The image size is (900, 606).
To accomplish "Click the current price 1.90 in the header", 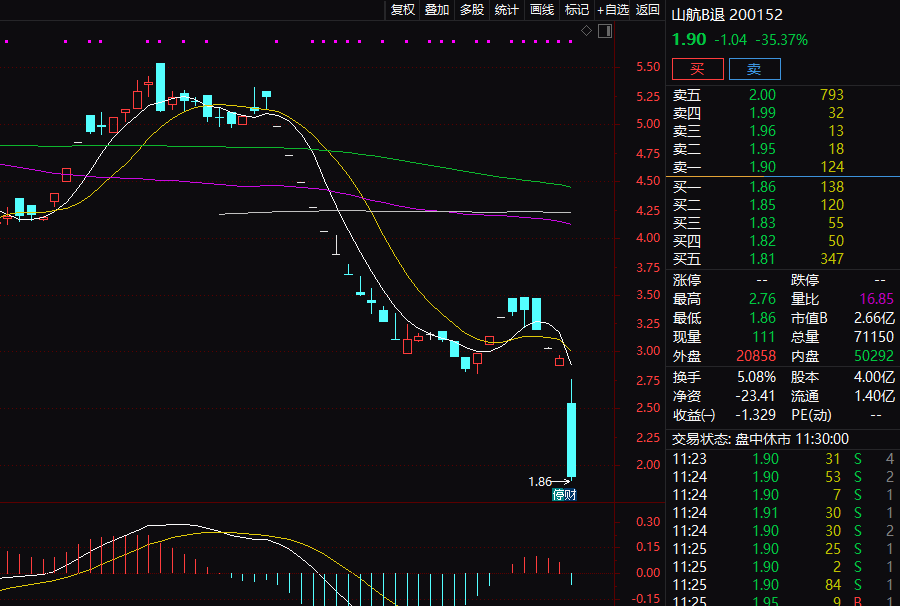I will [x=689, y=40].
